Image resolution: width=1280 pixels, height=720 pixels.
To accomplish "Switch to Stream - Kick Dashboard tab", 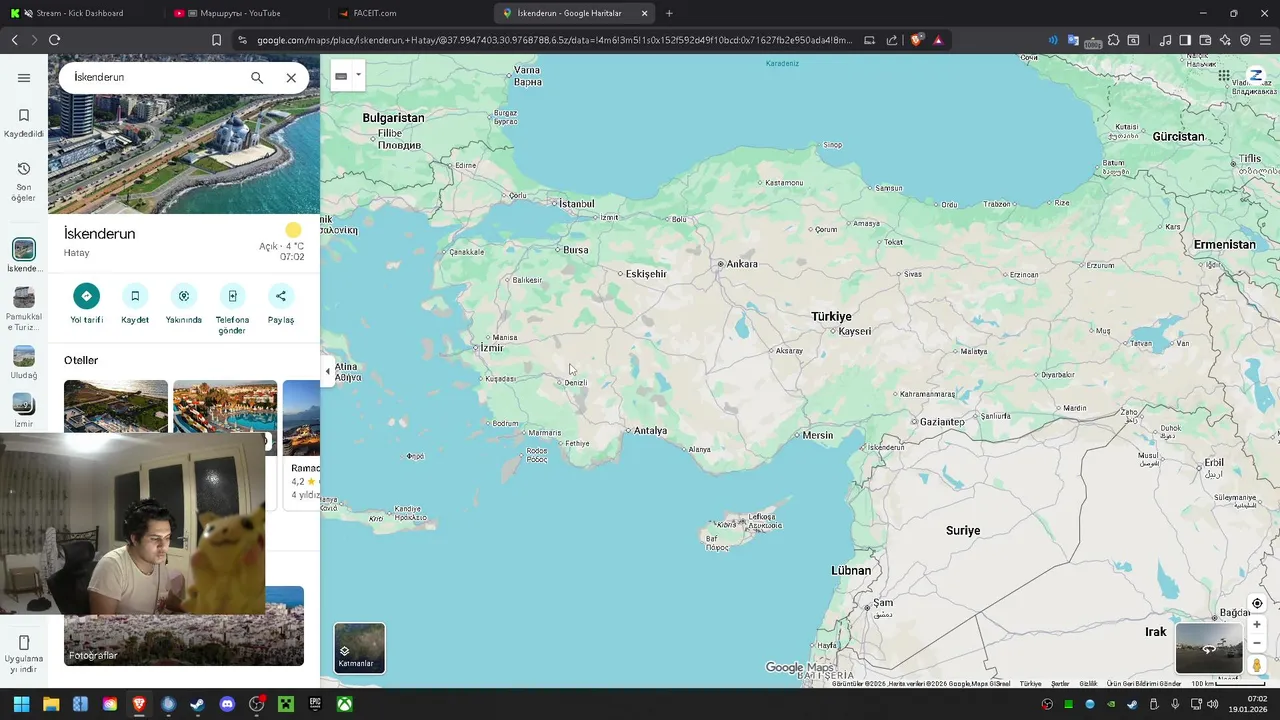I will point(80,13).
